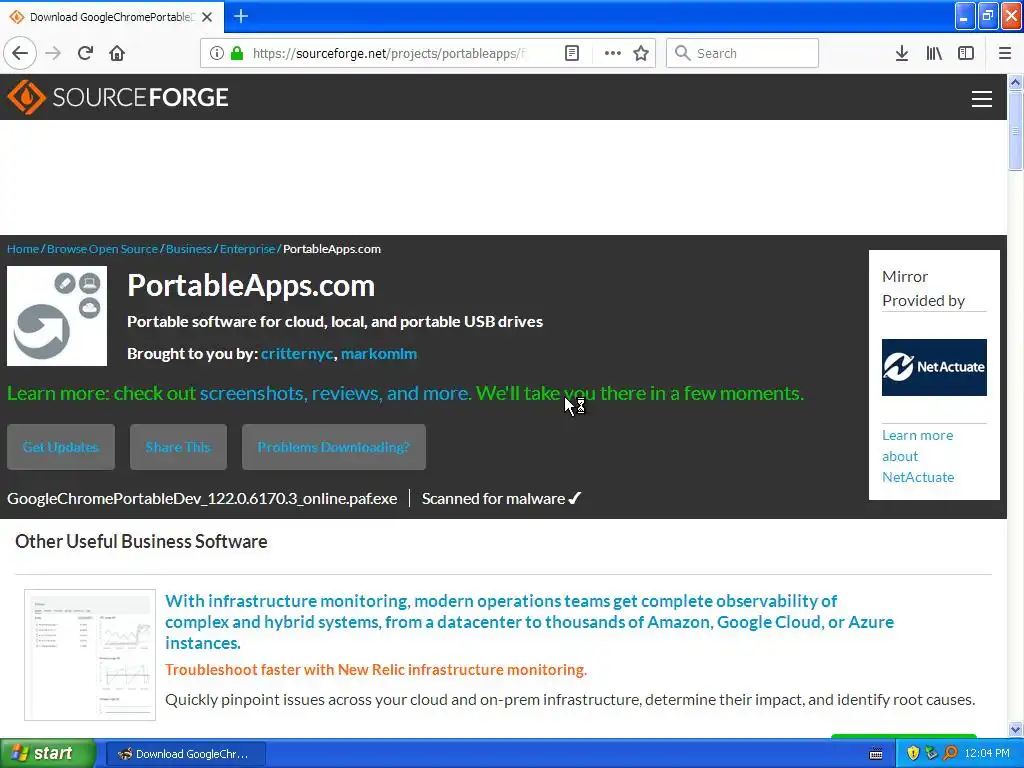Image resolution: width=1024 pixels, height=768 pixels.
Task: Open the Firefox hamburger menu
Action: point(1005,53)
